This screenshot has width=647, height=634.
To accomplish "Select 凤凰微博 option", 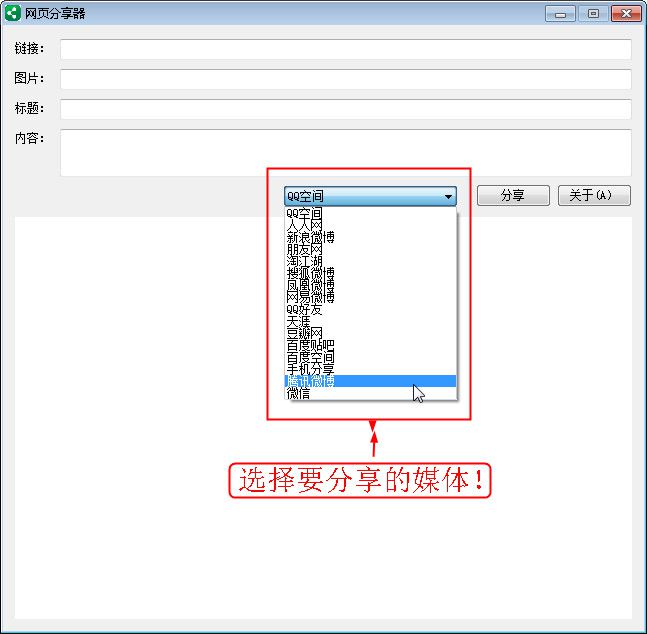I will click(370, 285).
